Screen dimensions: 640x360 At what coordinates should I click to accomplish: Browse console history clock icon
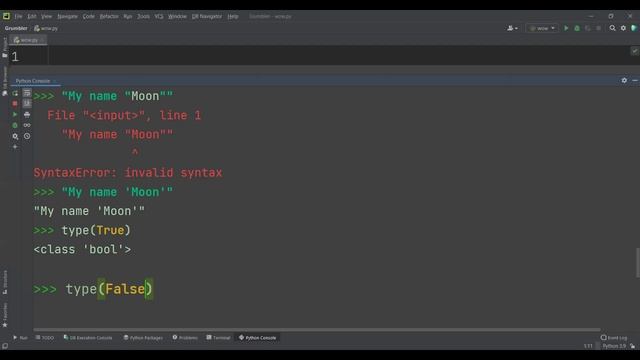point(27,136)
